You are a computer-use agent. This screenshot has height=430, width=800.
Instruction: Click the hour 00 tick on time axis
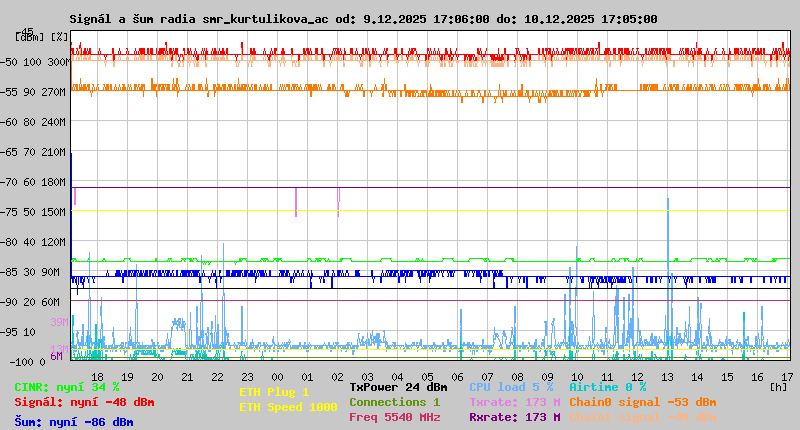(277, 377)
